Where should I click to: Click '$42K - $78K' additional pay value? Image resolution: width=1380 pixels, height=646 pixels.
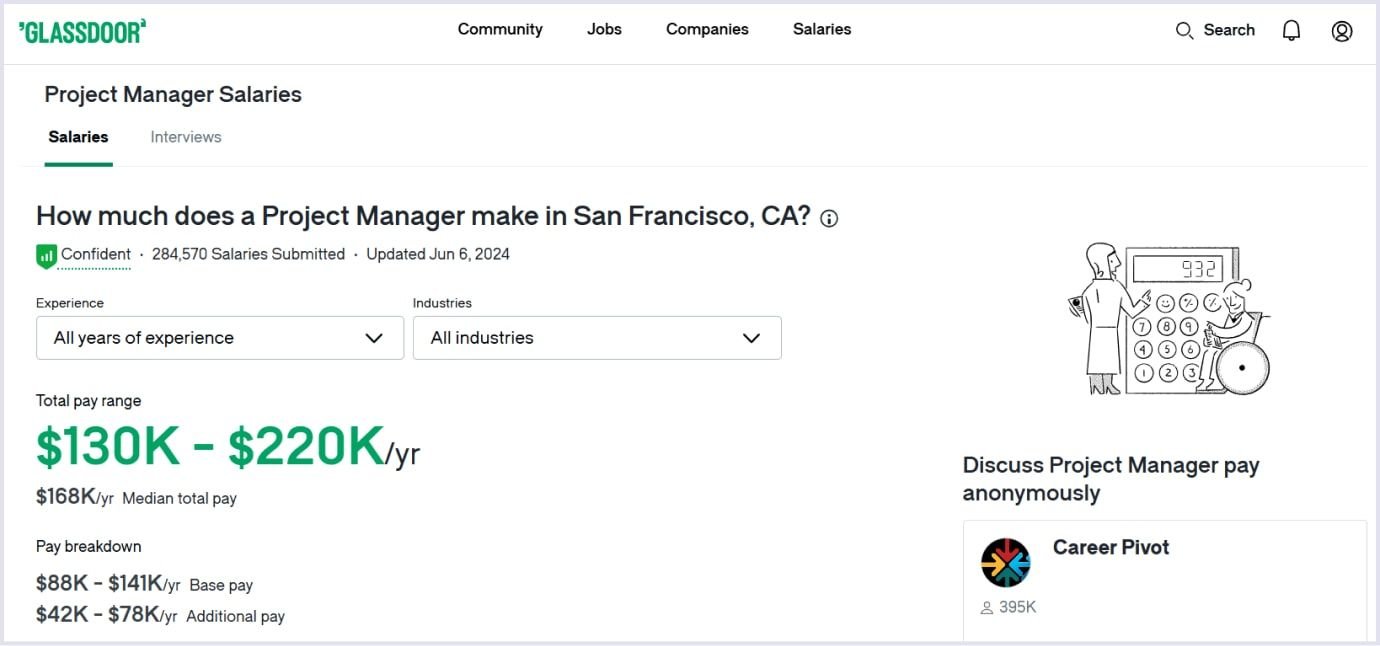98,614
